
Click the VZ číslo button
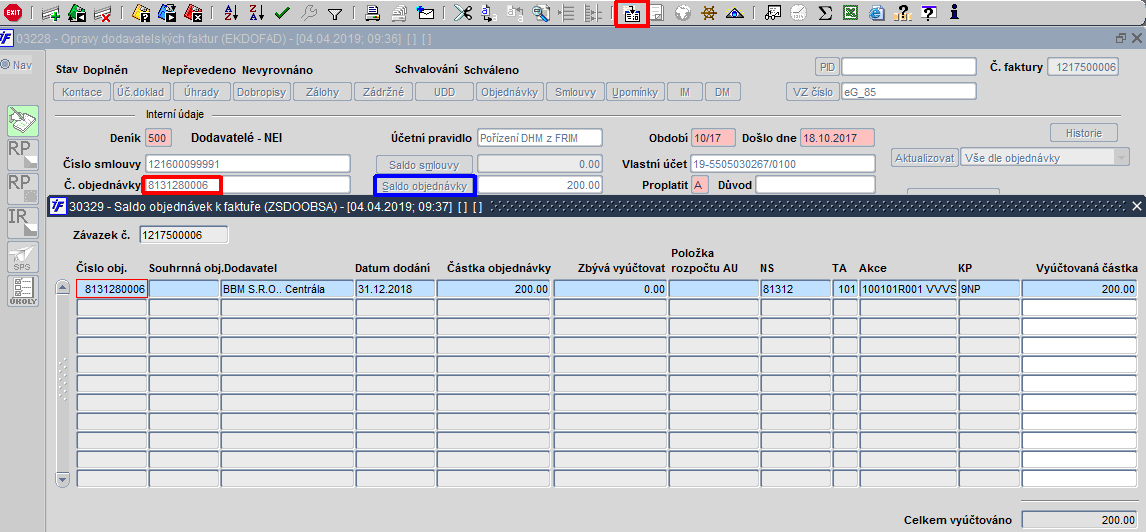click(813, 92)
